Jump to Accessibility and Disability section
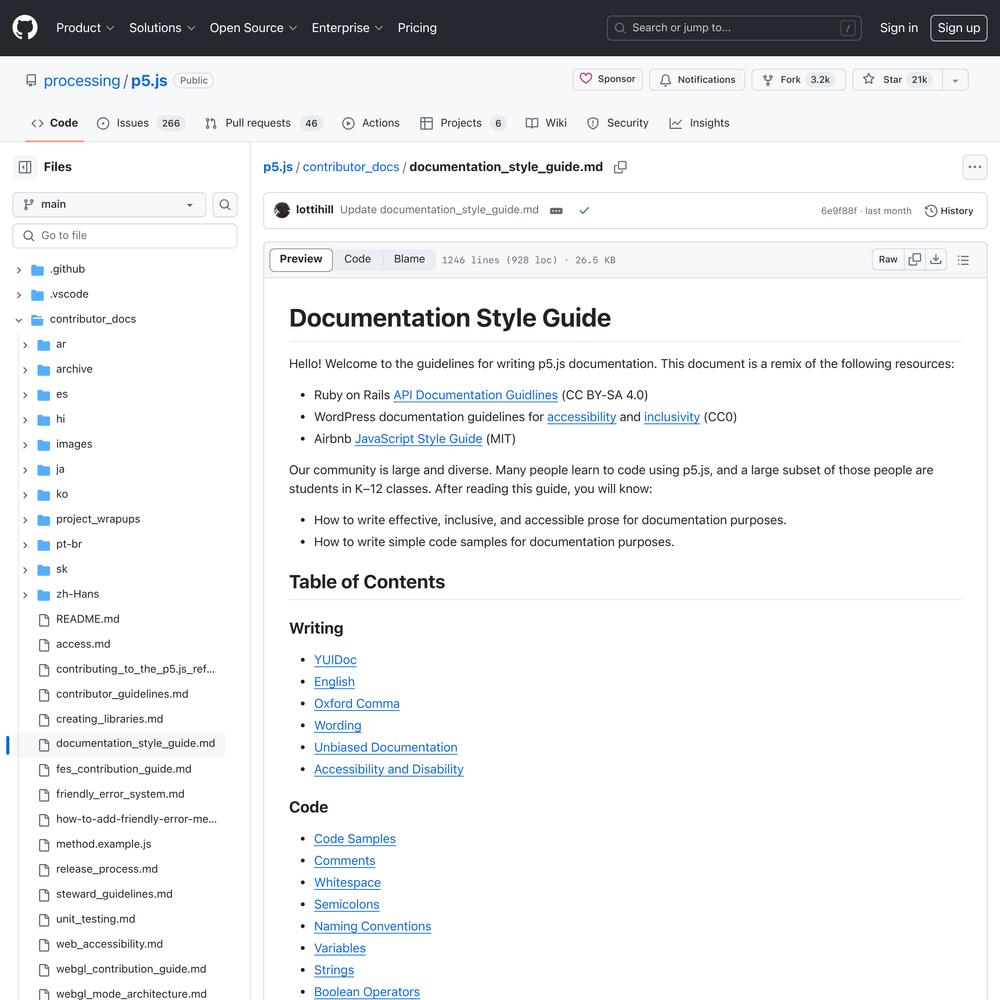Screen dimensions: 1000x1000 tap(388, 770)
